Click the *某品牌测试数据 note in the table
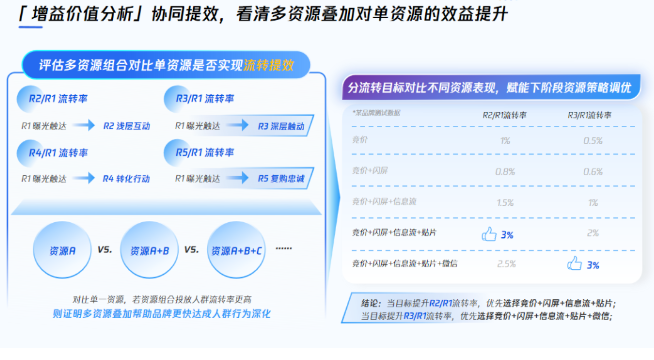Image resolution: width=654 pixels, height=360 pixels. click(376, 113)
